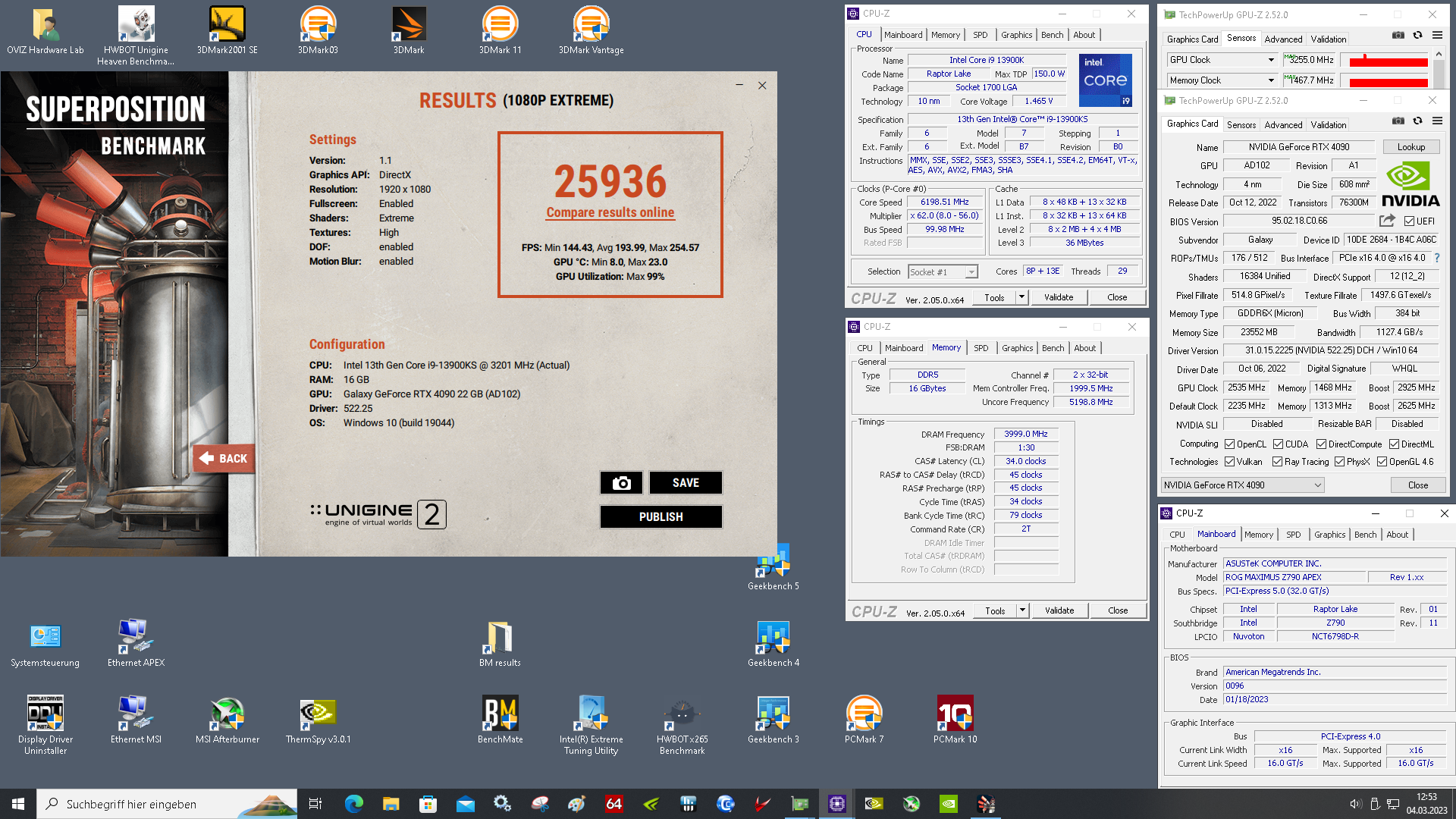This screenshot has width=1456, height=819.
Task: Open OVIZ Hardware Lab desktop icon
Action: (x=45, y=32)
